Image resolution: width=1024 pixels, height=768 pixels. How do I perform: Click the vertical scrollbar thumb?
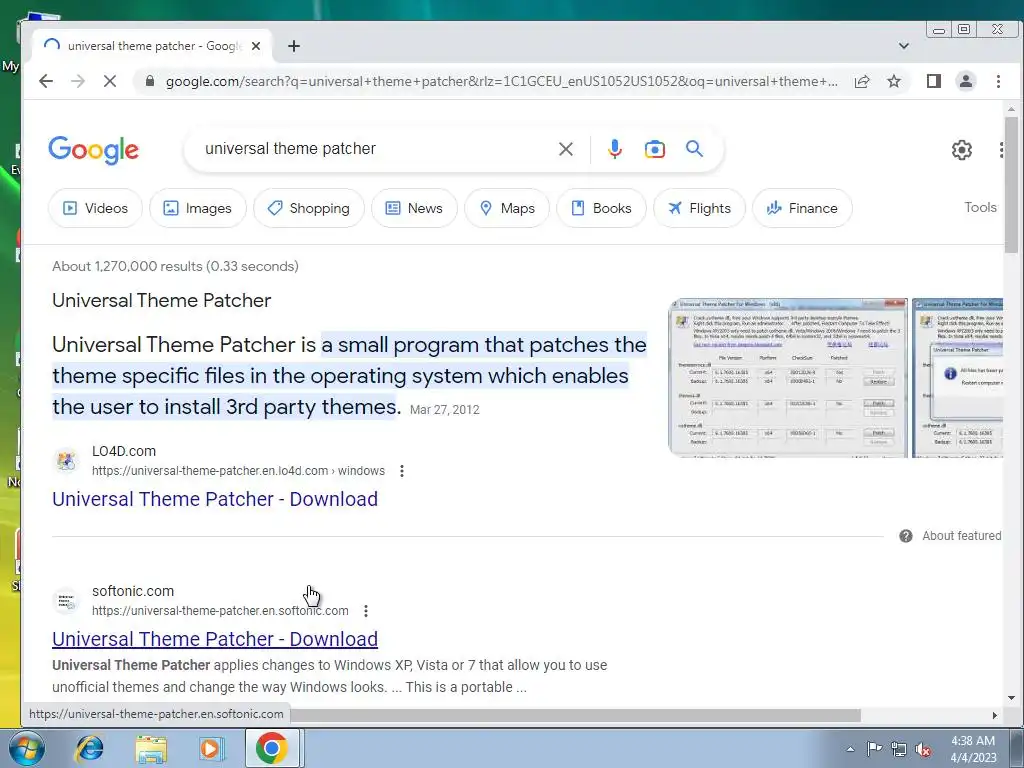coord(1011,184)
